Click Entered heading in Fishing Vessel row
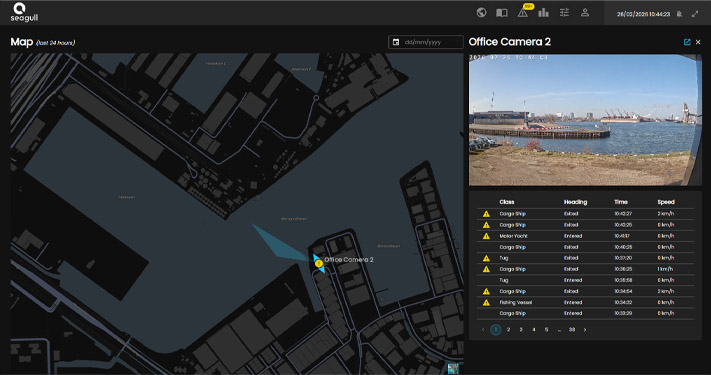This screenshot has width=711, height=375. [x=573, y=302]
